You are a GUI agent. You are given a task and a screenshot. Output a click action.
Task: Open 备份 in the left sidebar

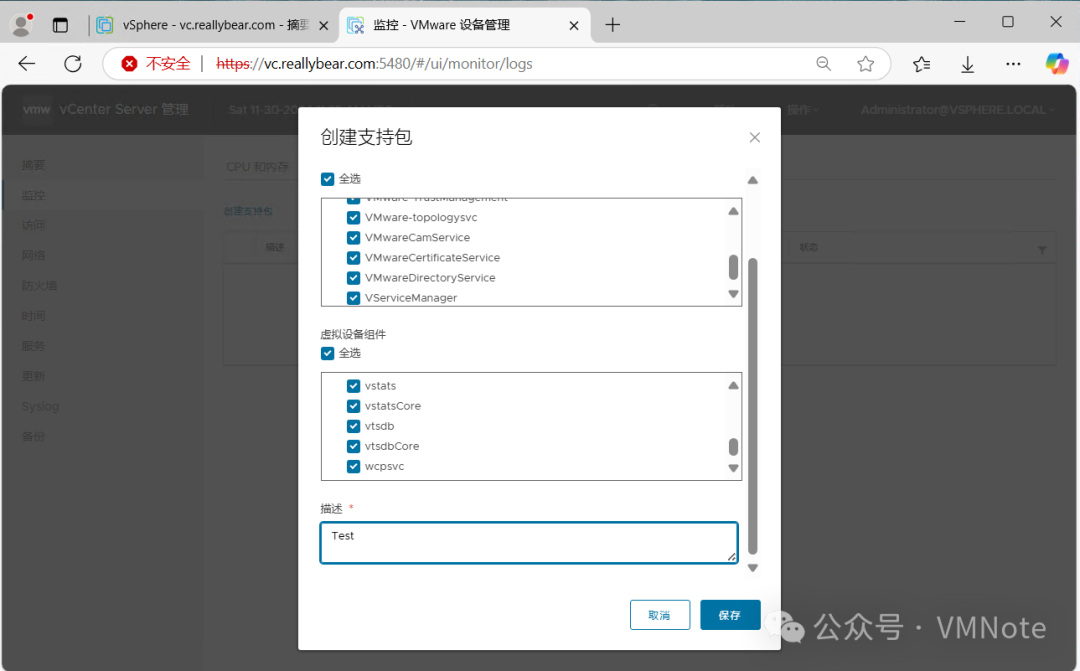coord(33,437)
